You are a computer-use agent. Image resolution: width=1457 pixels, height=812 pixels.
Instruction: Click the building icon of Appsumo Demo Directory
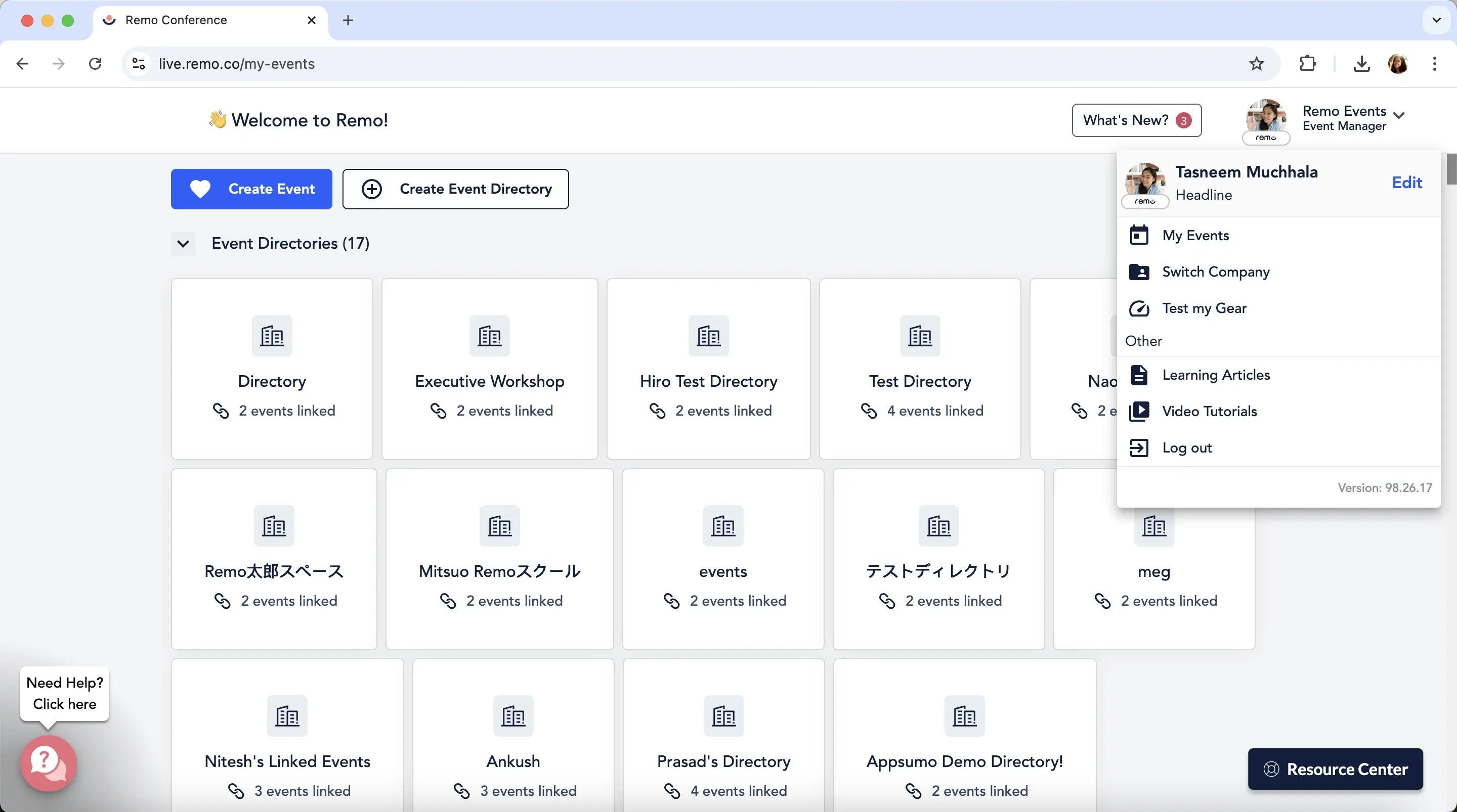tap(965, 716)
